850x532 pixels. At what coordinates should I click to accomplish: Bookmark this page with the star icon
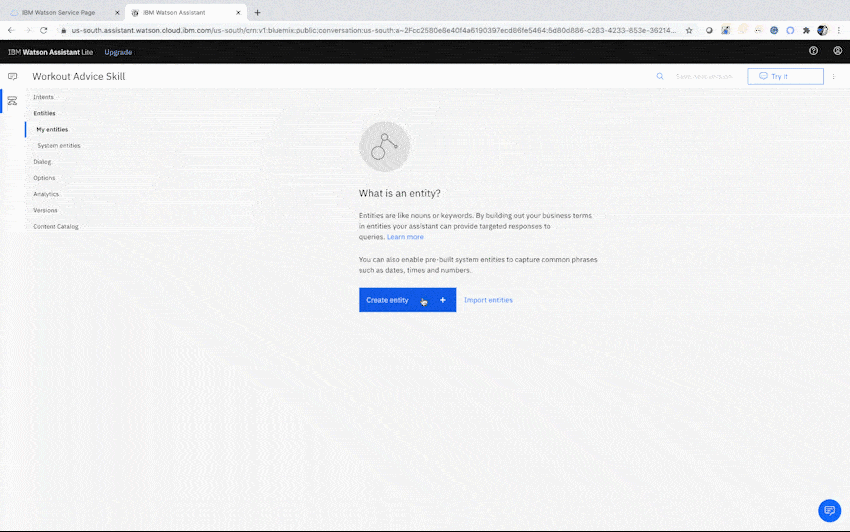click(689, 30)
